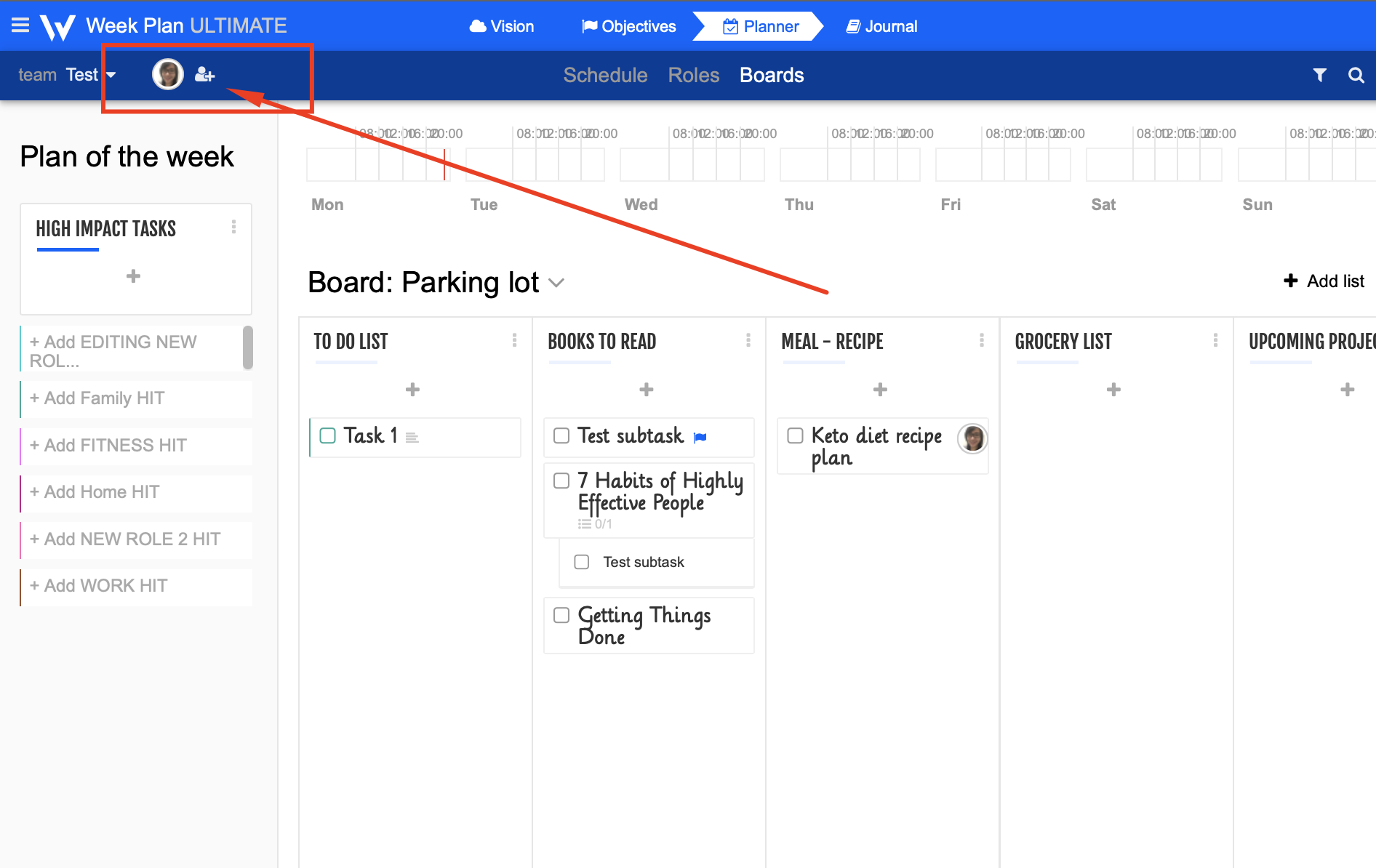Viewport: 1376px width, 868px height.
Task: Click the blue flag on Test subtask
Action: click(x=700, y=438)
